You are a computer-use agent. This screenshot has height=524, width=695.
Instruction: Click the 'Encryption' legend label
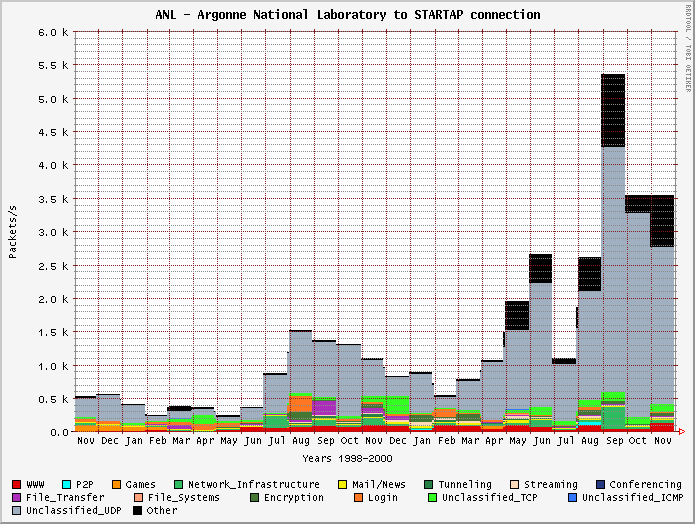coord(294,497)
